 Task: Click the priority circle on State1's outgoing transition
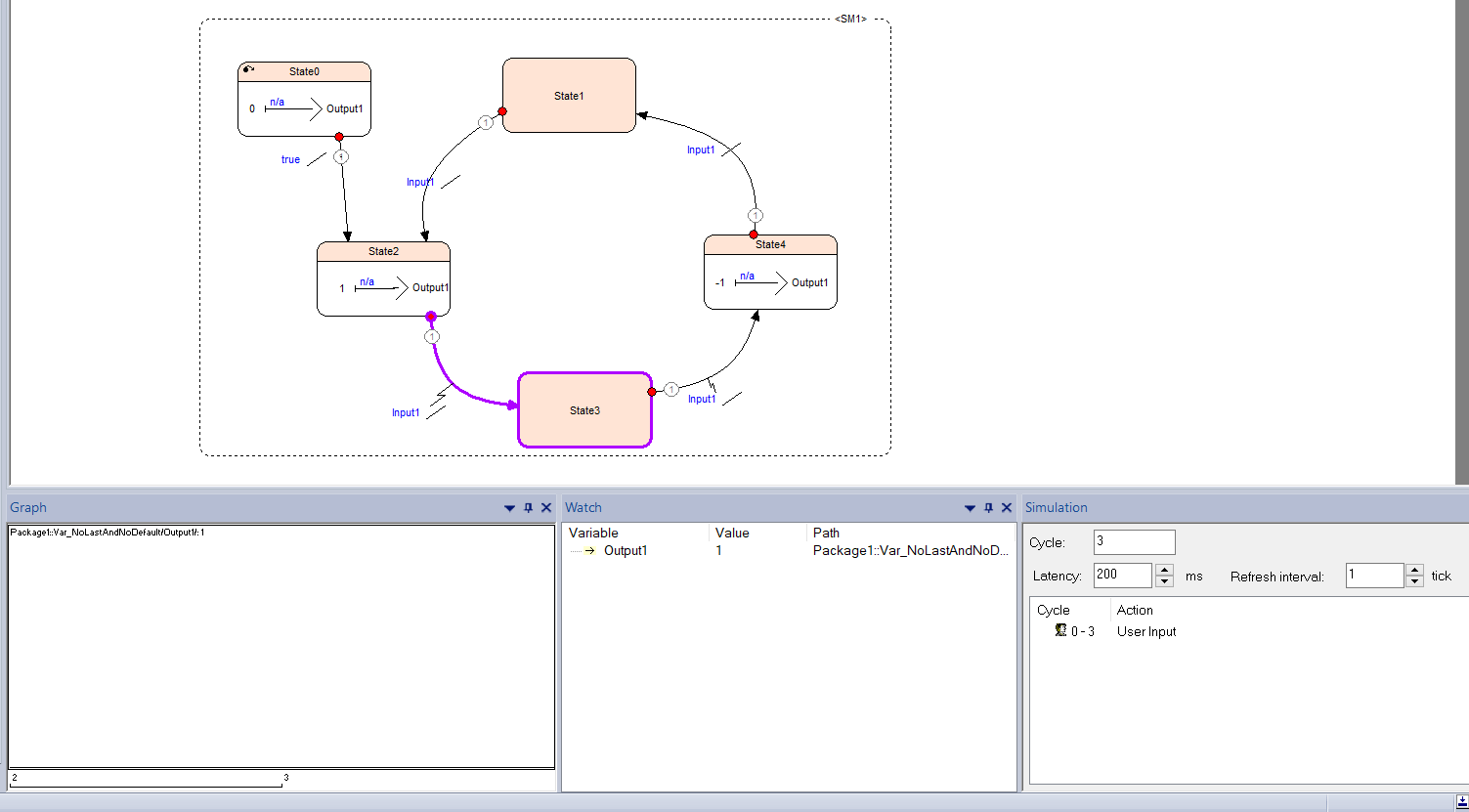(485, 122)
